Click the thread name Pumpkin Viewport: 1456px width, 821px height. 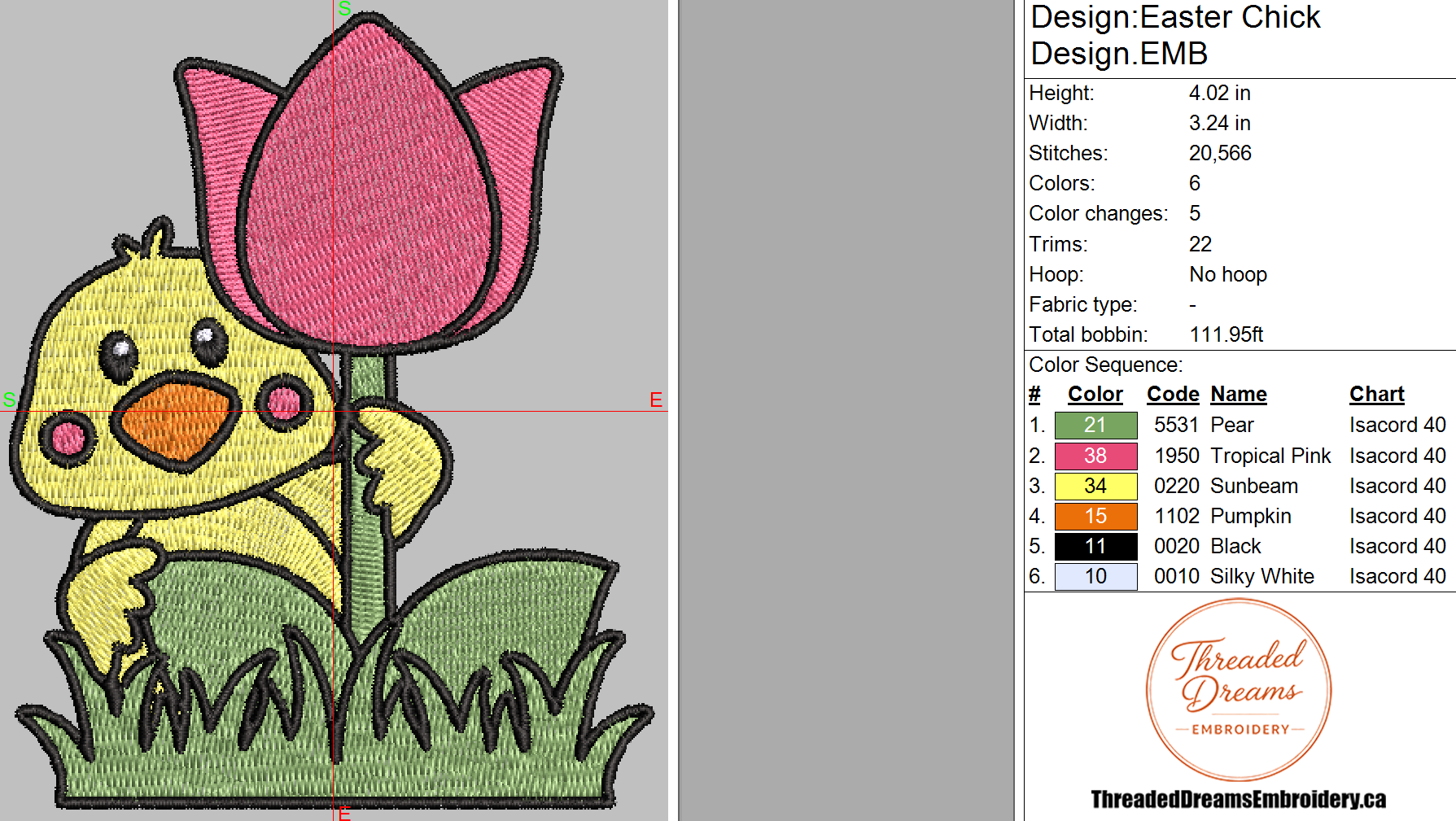pos(1251,516)
